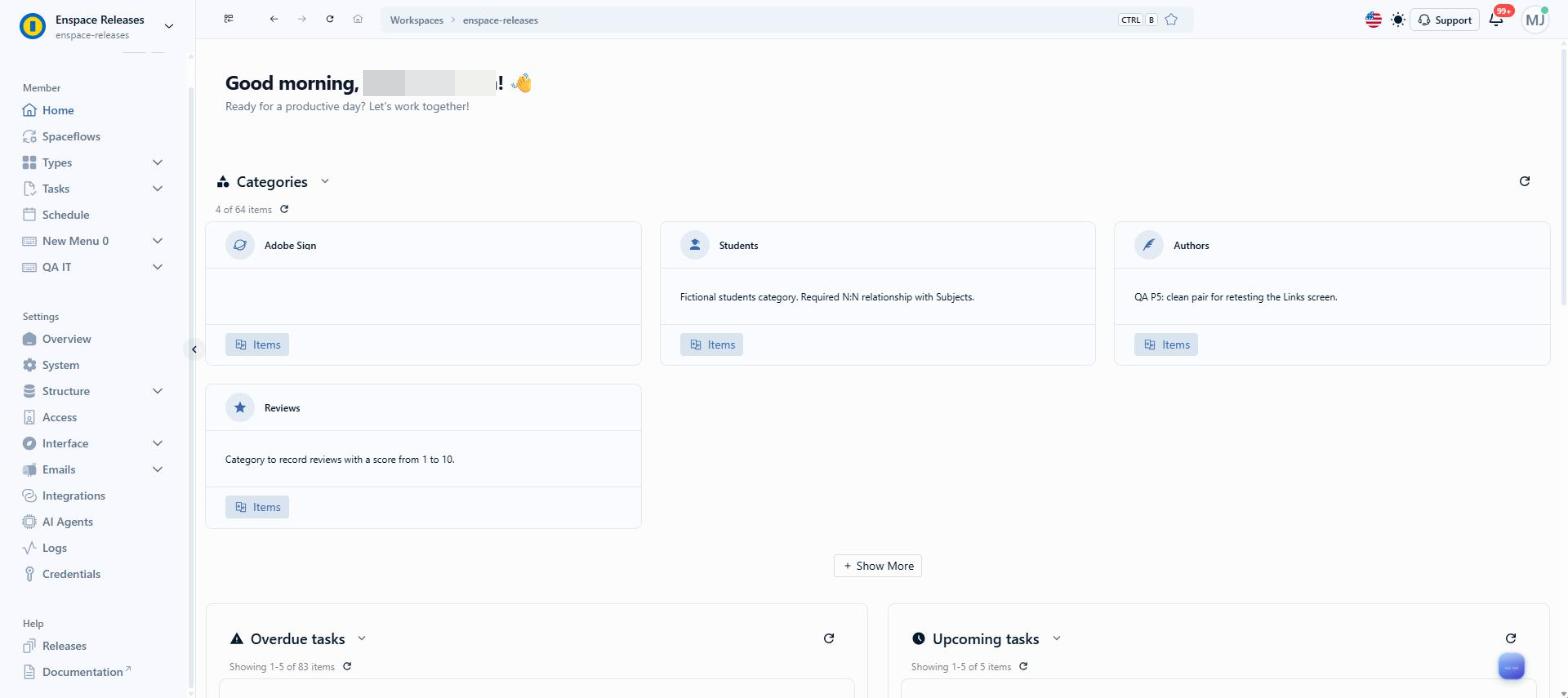Open Items of Adobe Sign category
1568x698 pixels.
click(x=257, y=344)
